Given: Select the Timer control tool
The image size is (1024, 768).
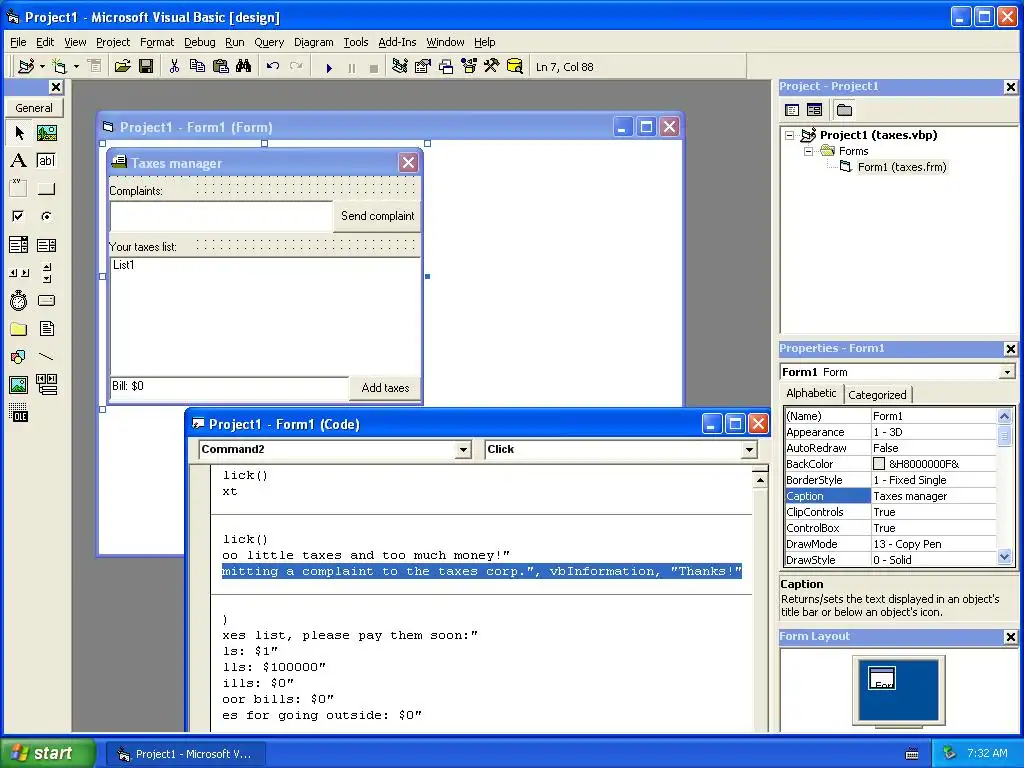Looking at the screenshot, I should tap(19, 300).
